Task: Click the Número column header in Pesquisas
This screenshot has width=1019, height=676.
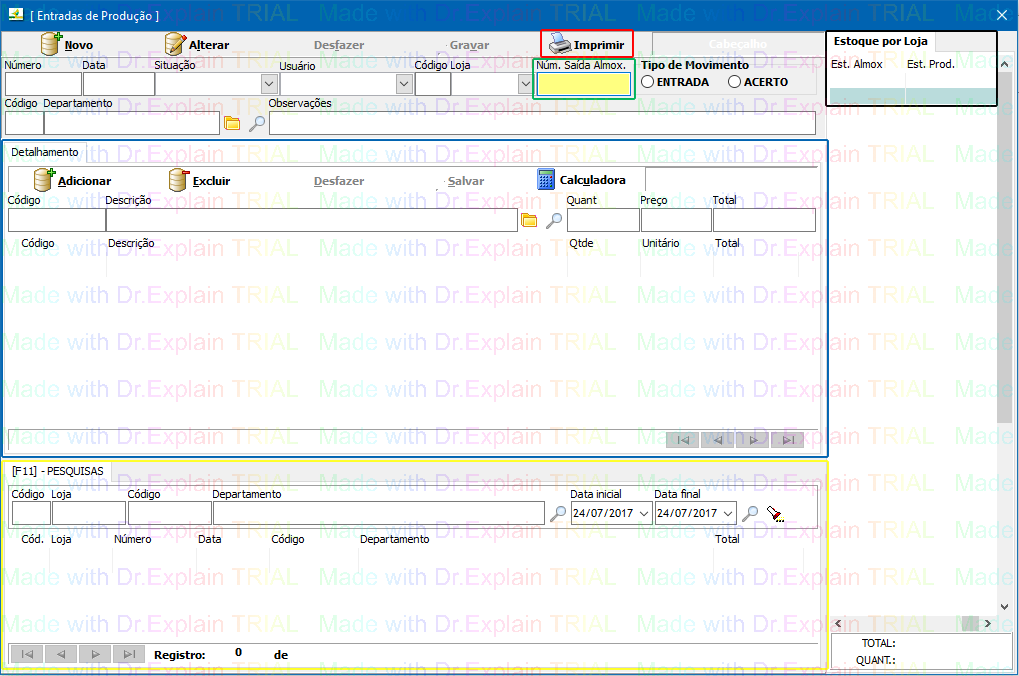Action: coord(133,540)
